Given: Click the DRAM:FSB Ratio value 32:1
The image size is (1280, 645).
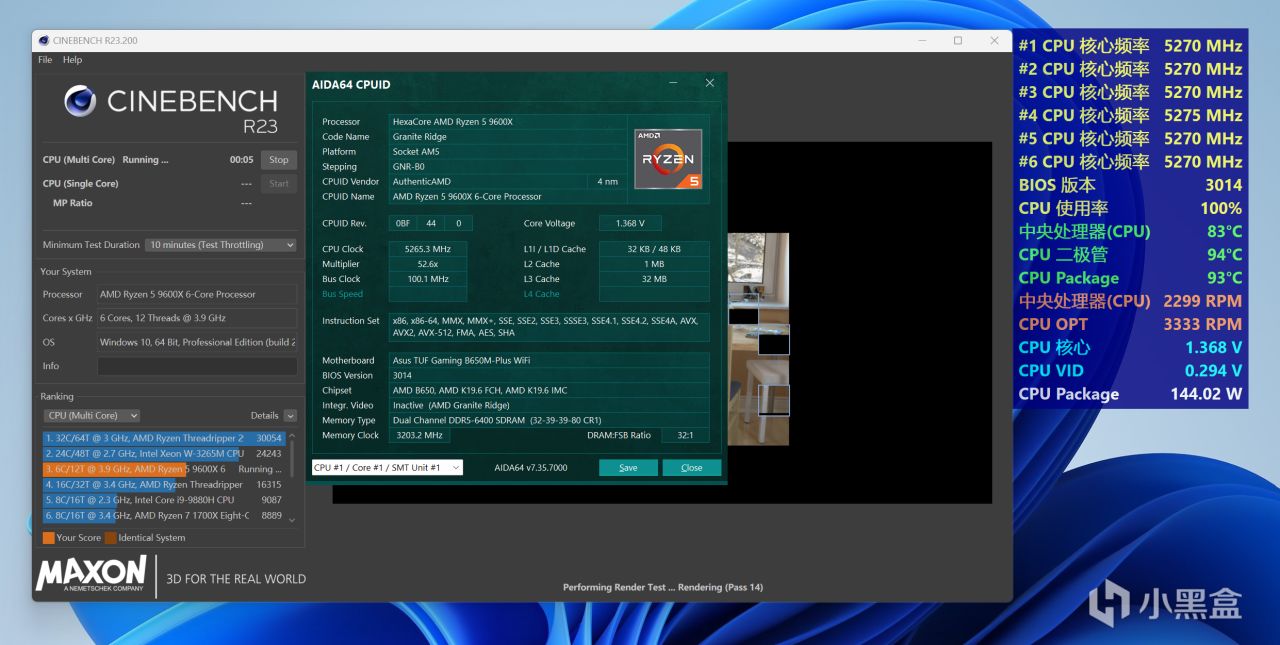Looking at the screenshot, I should tap(683, 436).
